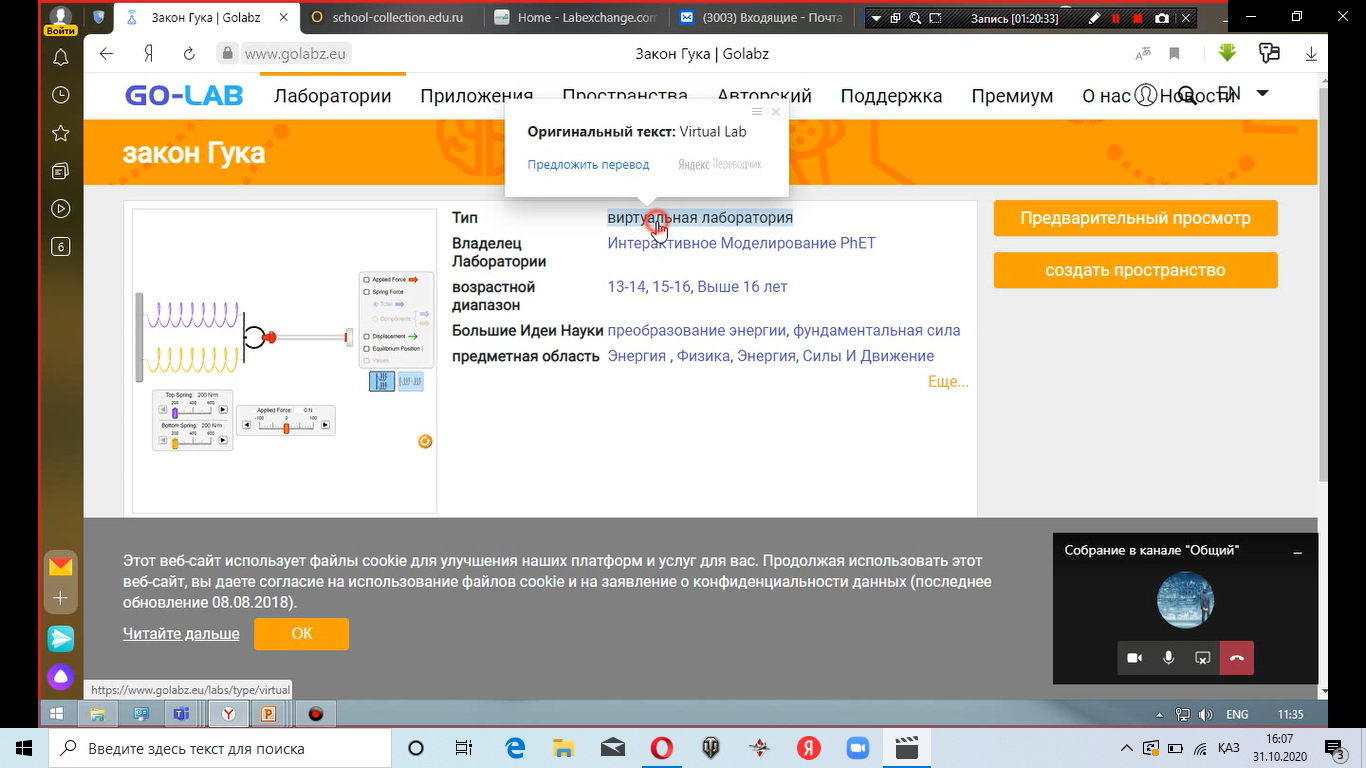Screen dimensions: 1366x768
Task: Select the pencil draw tool in the recorder toolbar
Action: click(x=1094, y=18)
